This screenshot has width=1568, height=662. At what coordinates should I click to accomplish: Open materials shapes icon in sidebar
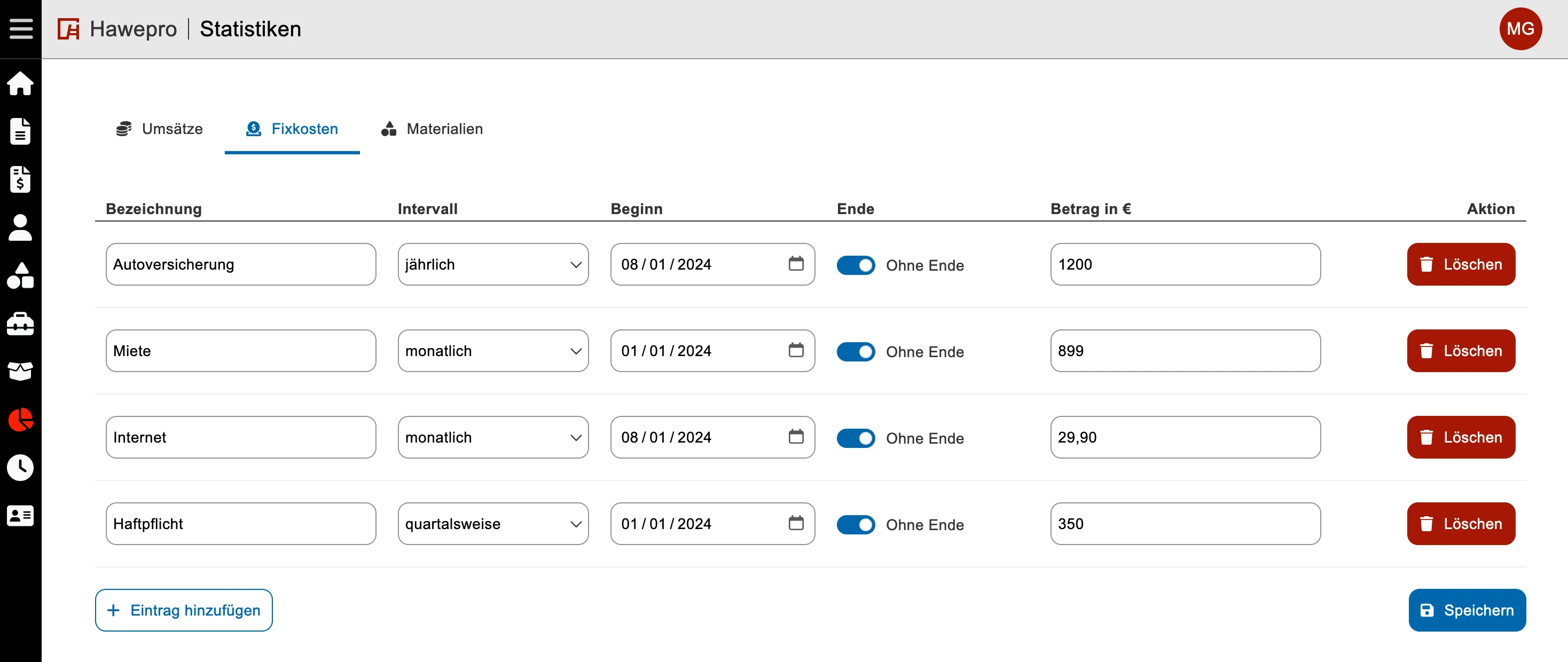click(x=20, y=275)
